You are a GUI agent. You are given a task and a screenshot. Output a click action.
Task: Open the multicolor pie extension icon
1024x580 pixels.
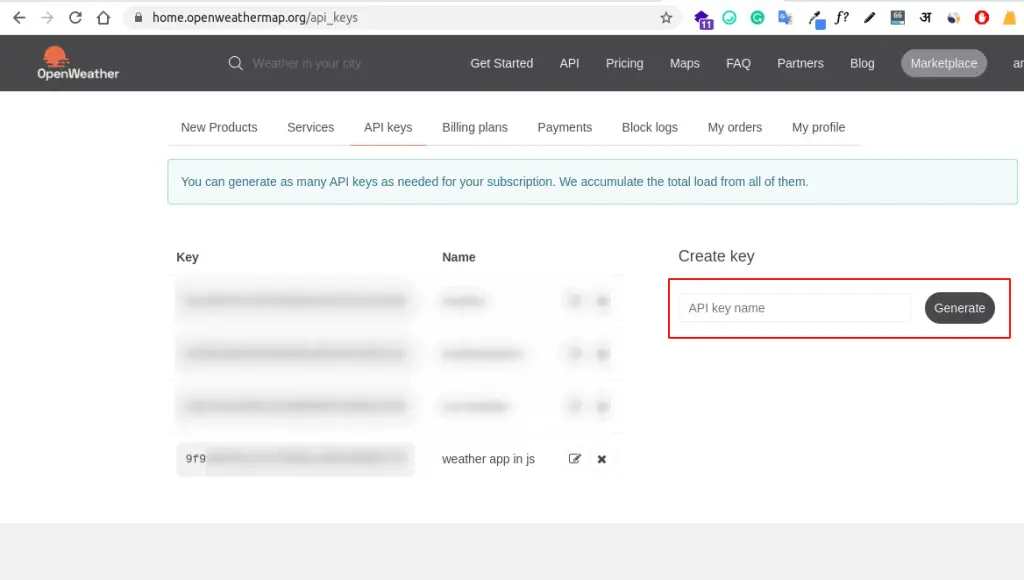[x=953, y=18]
